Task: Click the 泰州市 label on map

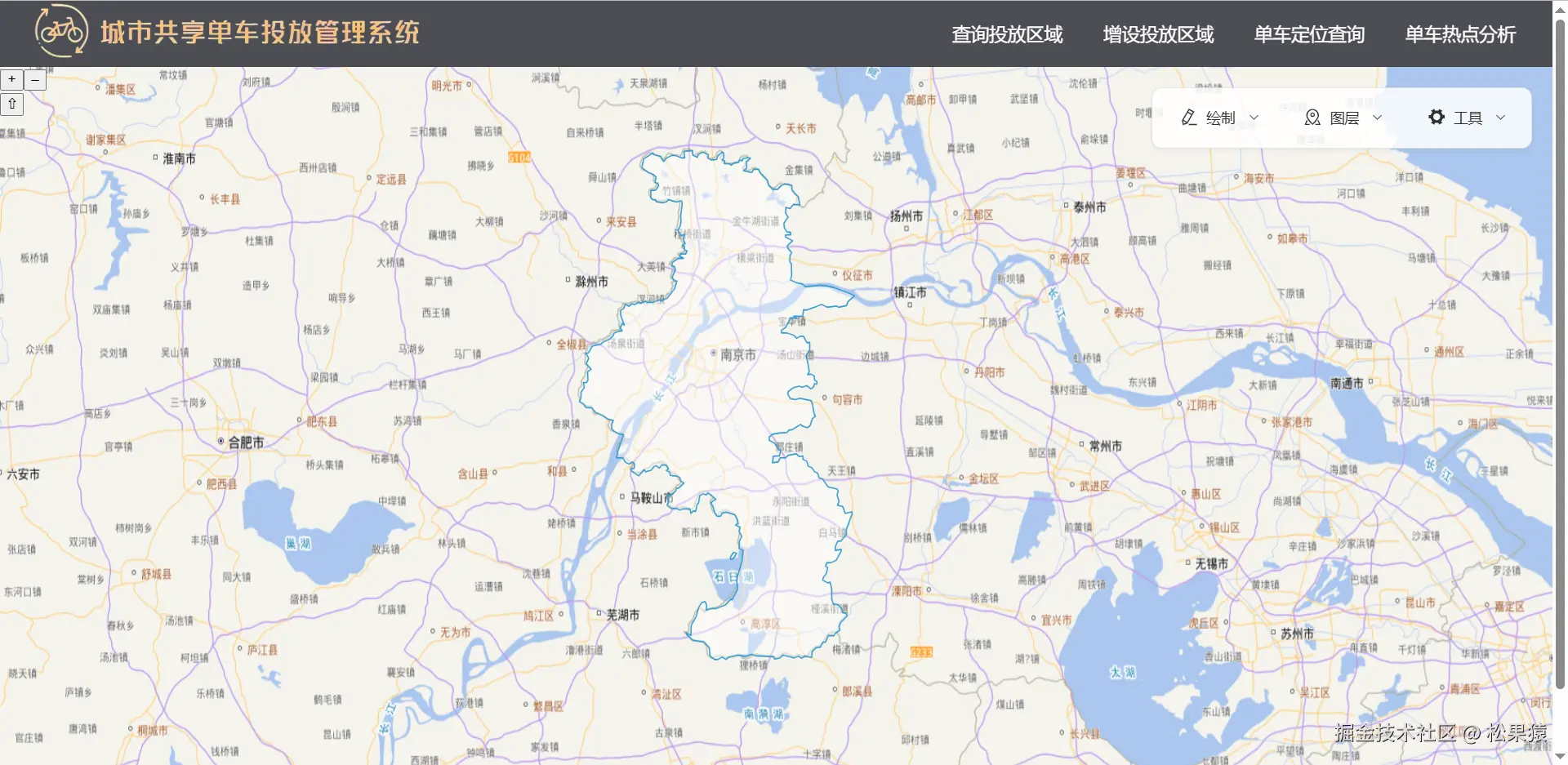Action: (1089, 207)
